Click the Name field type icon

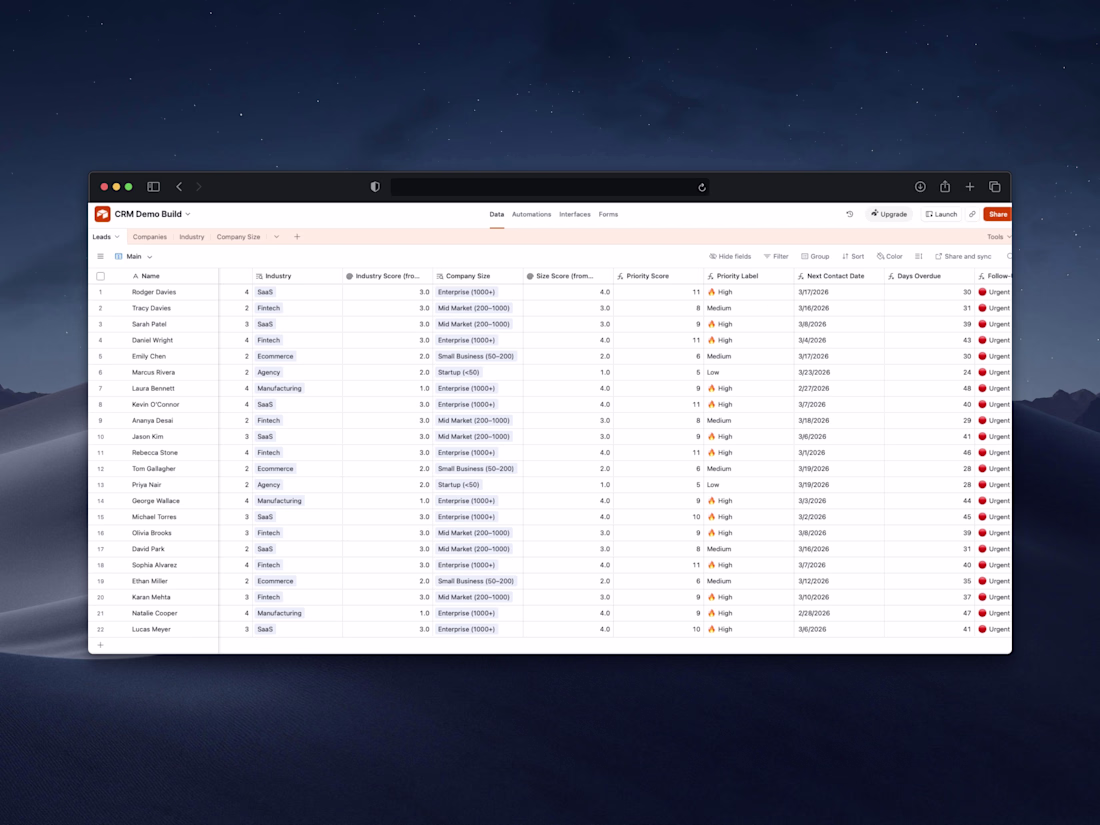tap(135, 276)
